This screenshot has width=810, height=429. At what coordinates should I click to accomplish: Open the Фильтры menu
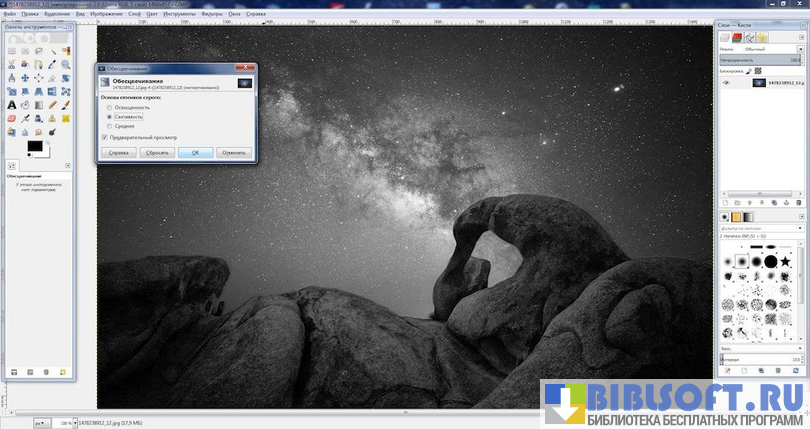212,15
